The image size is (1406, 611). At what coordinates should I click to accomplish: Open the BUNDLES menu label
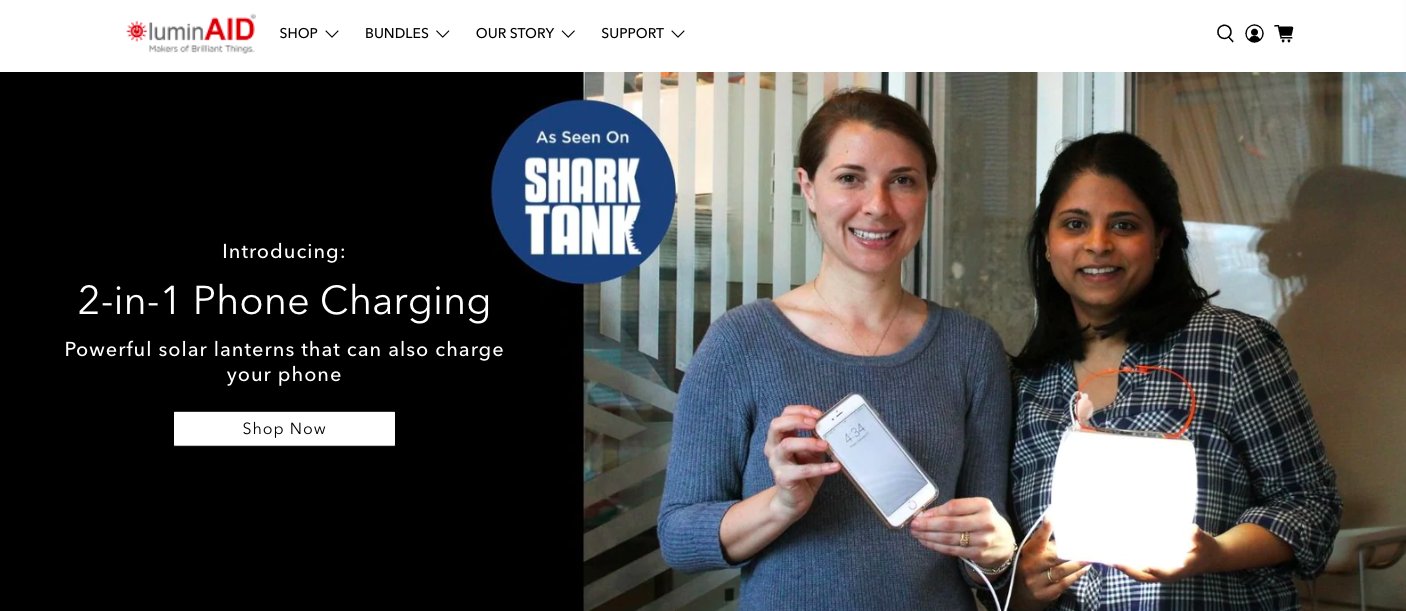click(x=396, y=34)
